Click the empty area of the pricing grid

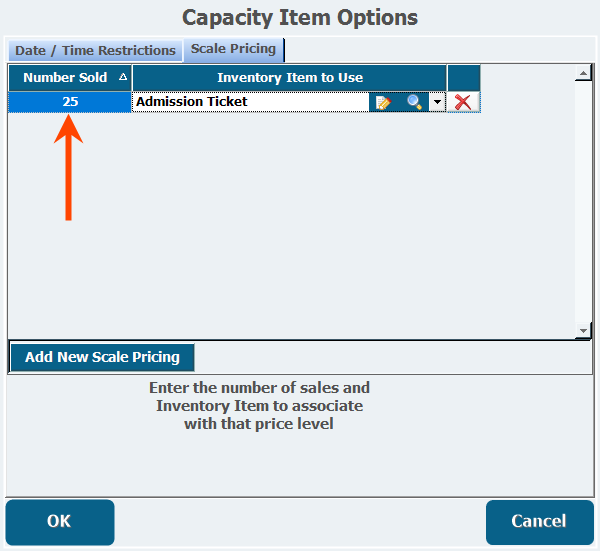click(291, 226)
